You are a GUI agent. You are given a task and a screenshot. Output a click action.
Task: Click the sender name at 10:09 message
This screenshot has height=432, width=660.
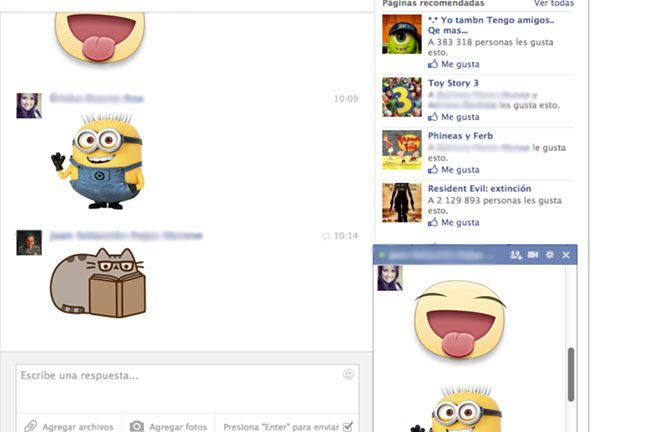tap(97, 99)
